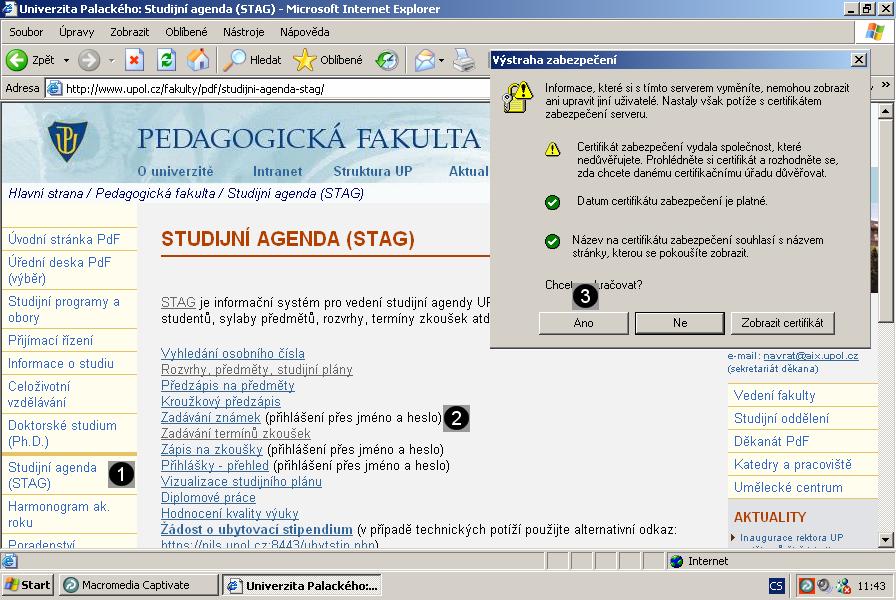Open the Zobrazit menu
This screenshot has height=600, width=896.
[x=130, y=32]
